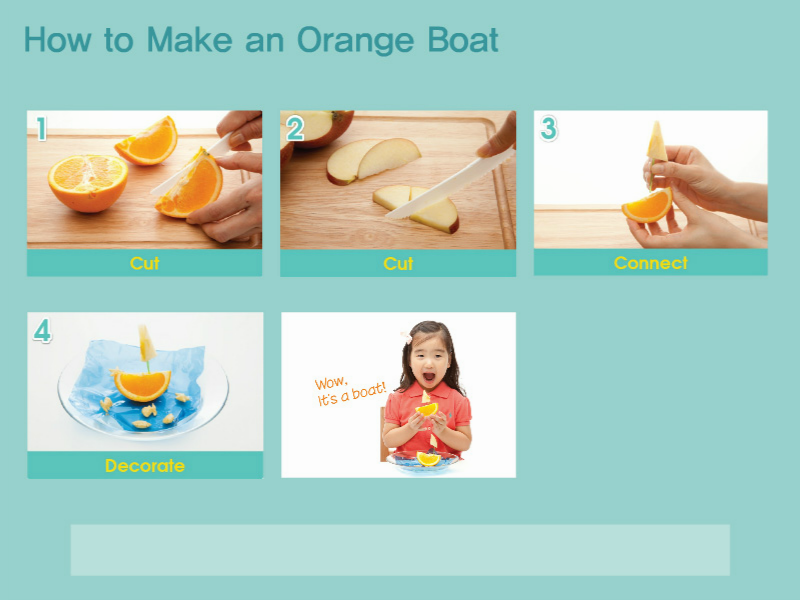800x600 pixels.
Task: Click the halved orange in step 1
Action: coord(88,183)
